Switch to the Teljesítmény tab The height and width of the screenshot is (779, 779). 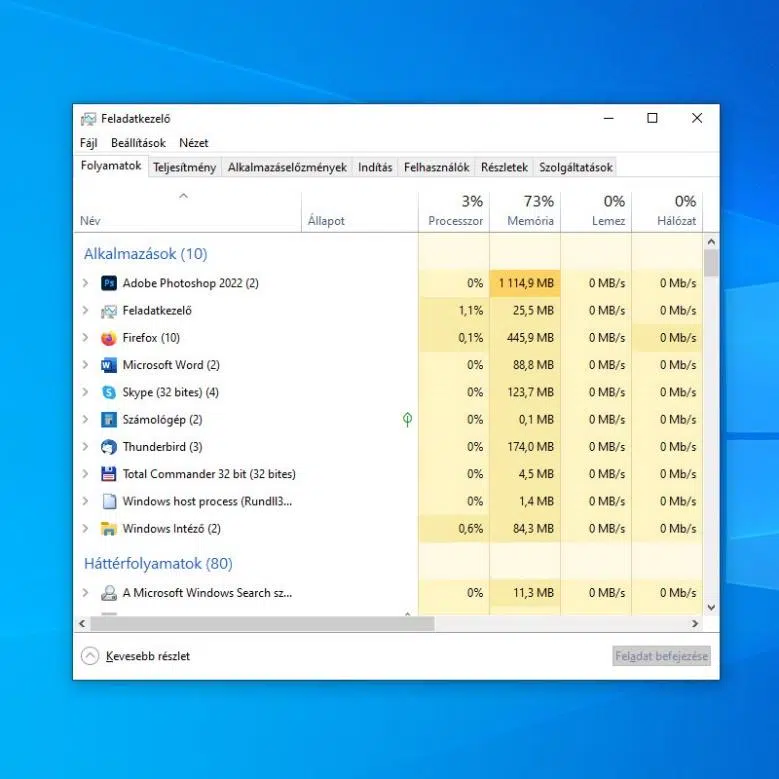coord(184,167)
